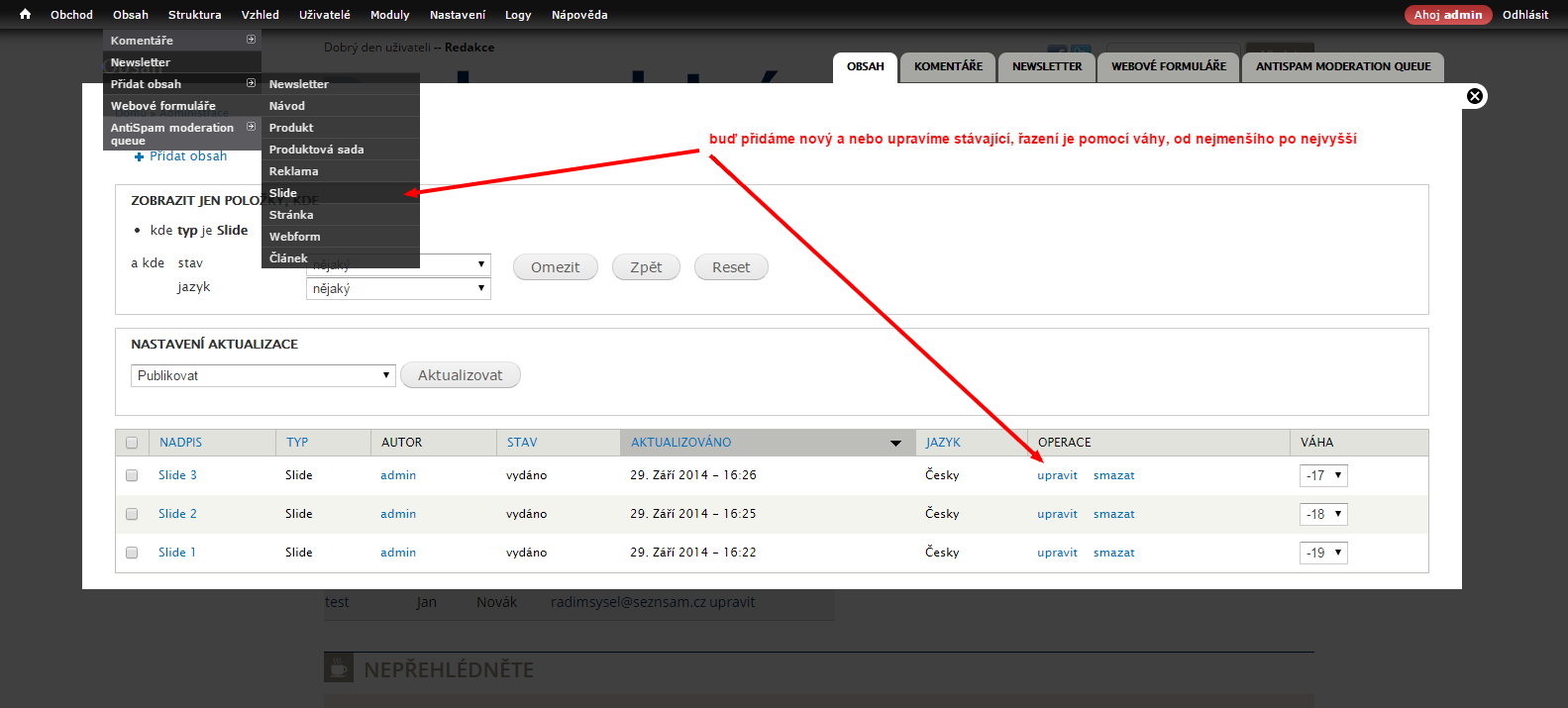Open the Slide 3 title link

click(177, 475)
